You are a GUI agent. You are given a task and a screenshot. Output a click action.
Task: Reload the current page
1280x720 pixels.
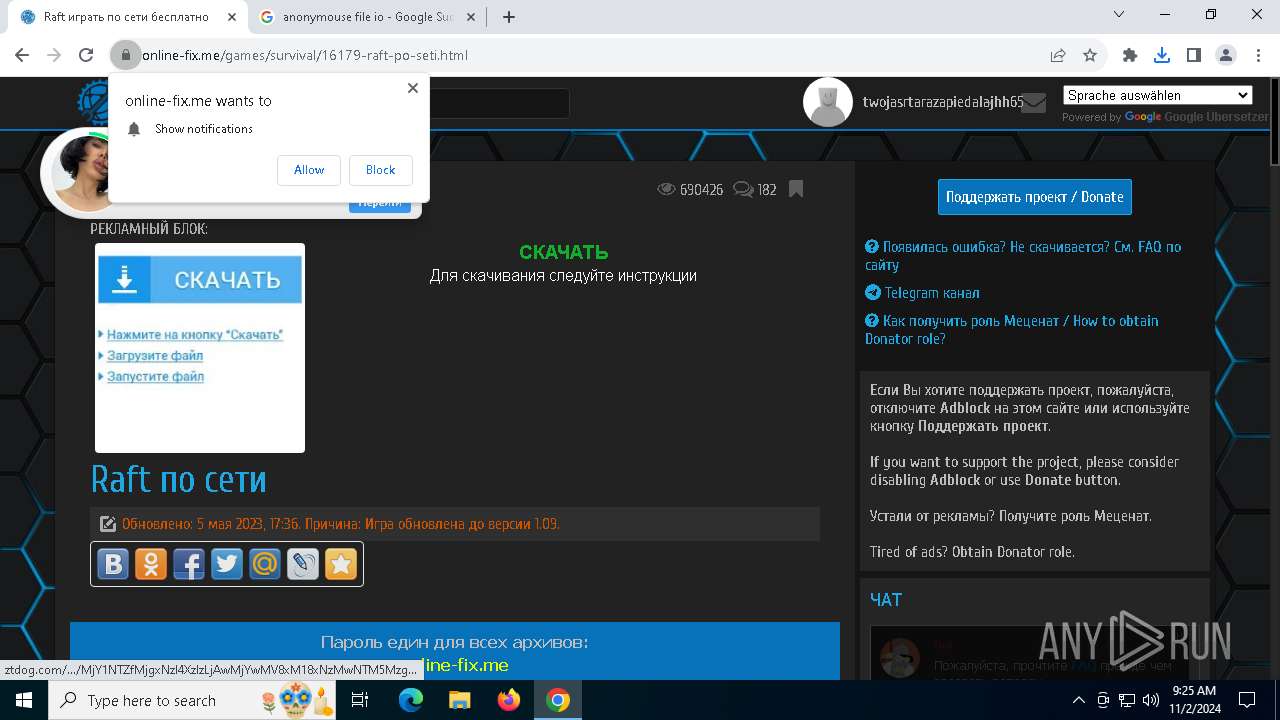pyautogui.click(x=86, y=55)
